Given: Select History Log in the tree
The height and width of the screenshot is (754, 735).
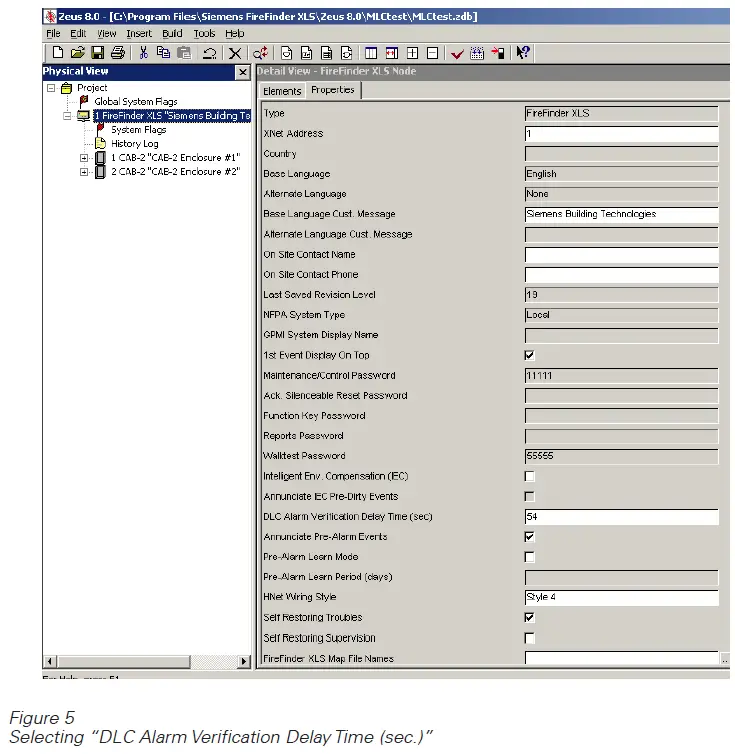Looking at the screenshot, I should coord(135,144).
